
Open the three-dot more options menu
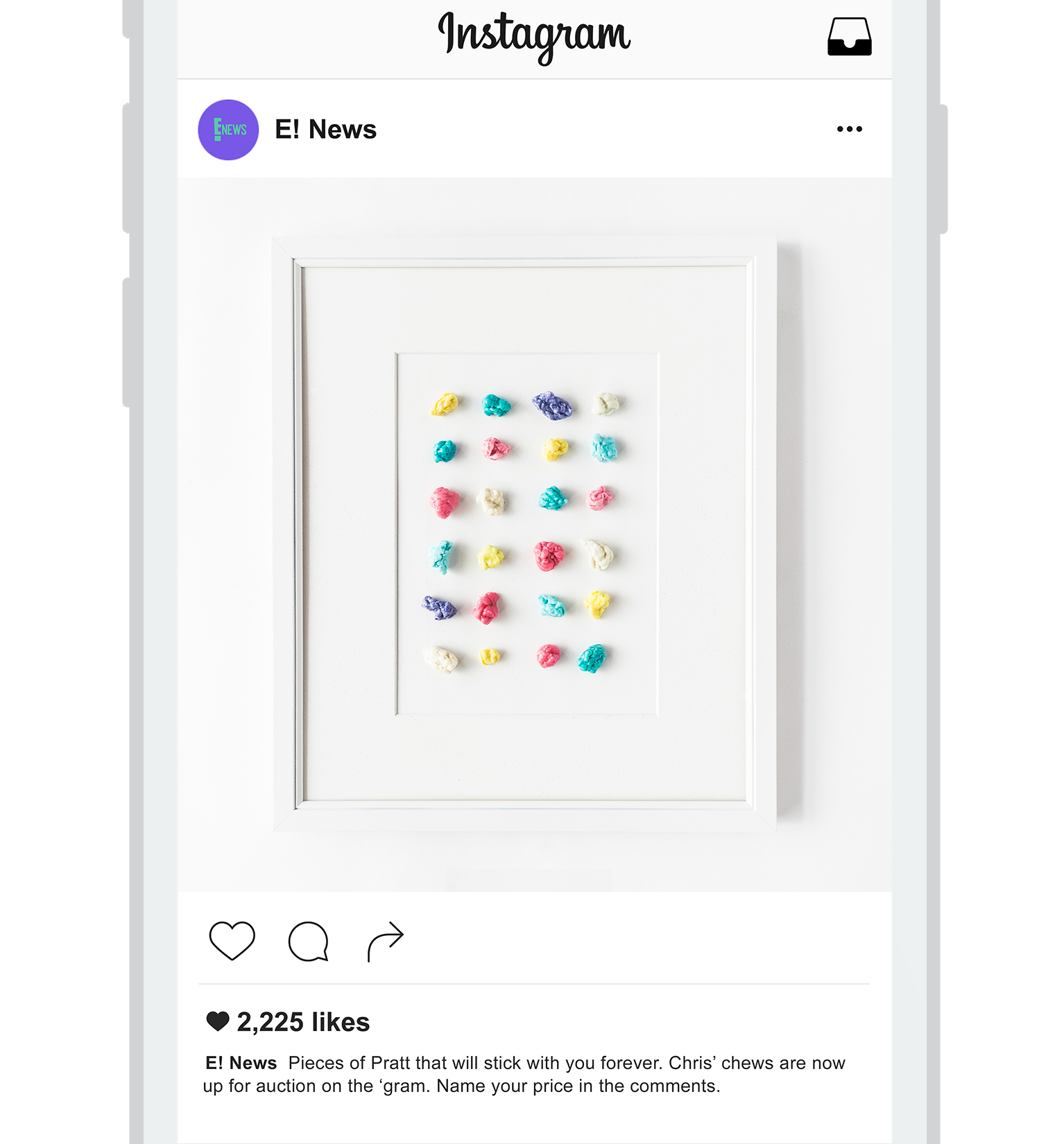[849, 129]
